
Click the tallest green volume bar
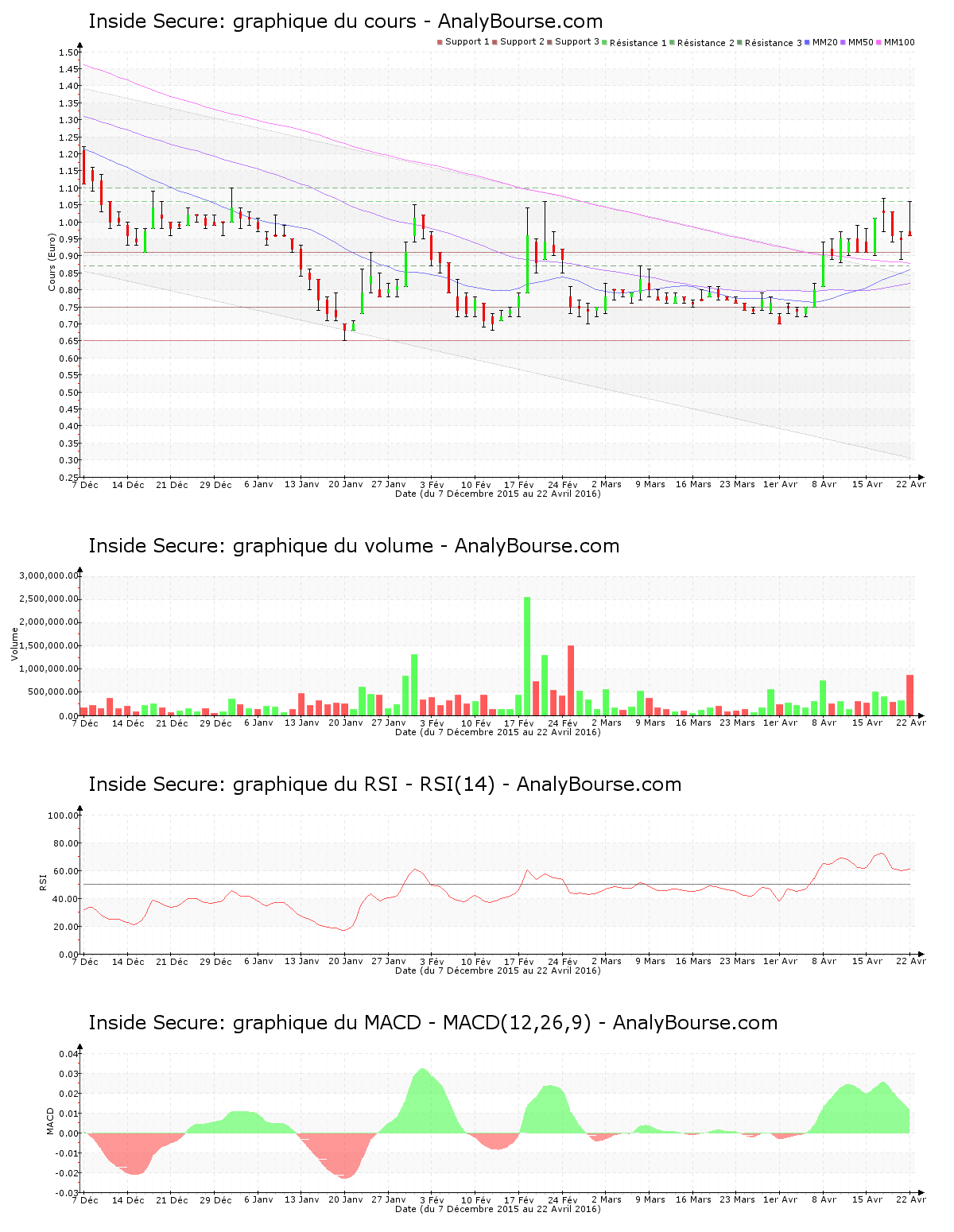click(527, 656)
